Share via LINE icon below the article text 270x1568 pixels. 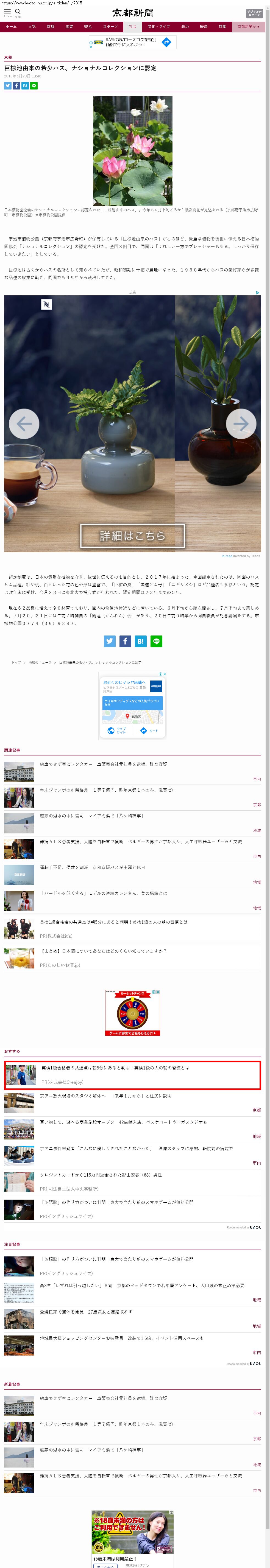tap(156, 641)
